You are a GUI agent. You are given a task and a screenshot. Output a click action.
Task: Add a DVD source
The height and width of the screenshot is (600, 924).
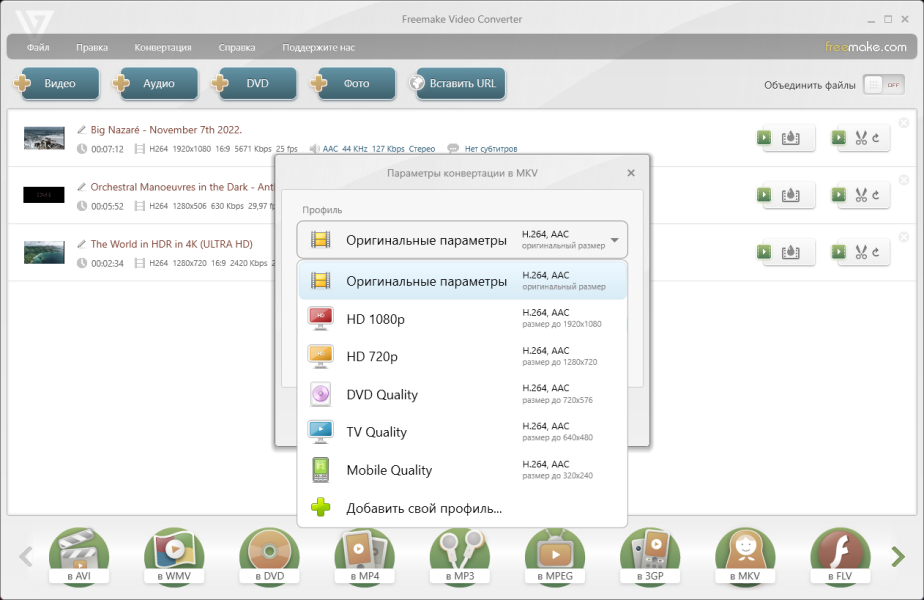tap(255, 84)
